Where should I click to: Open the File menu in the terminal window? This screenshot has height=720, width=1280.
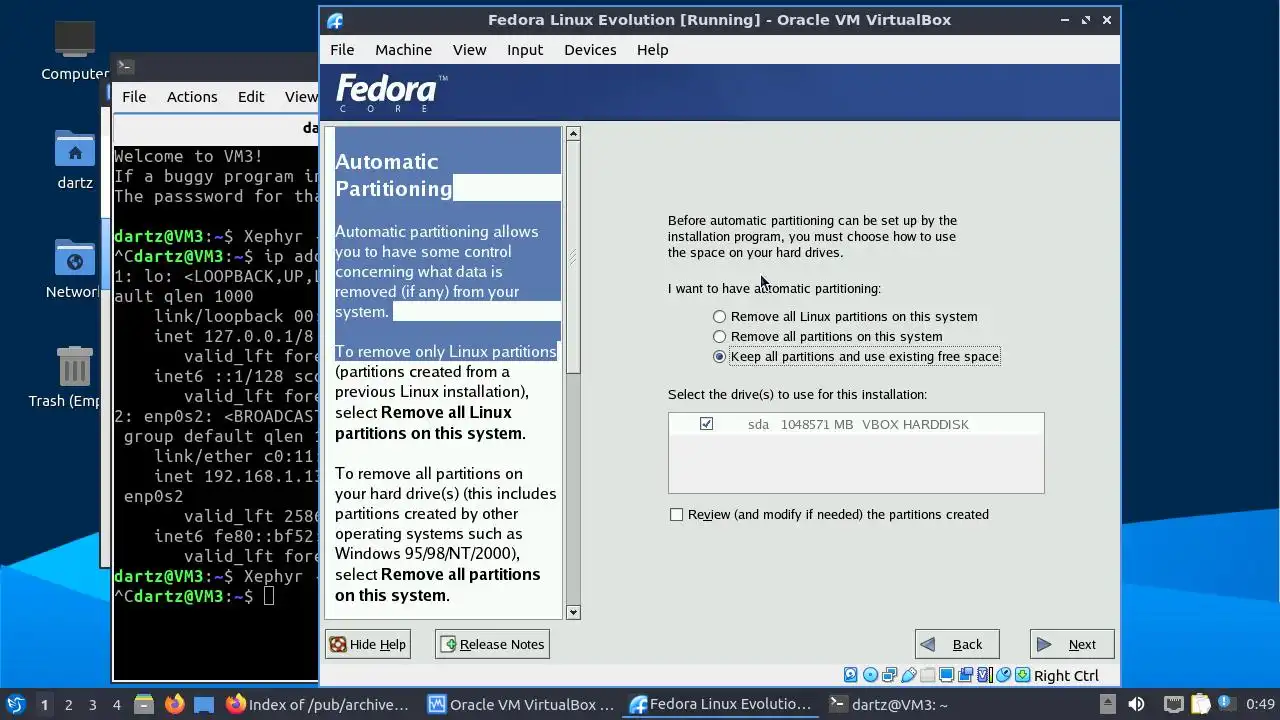click(134, 96)
